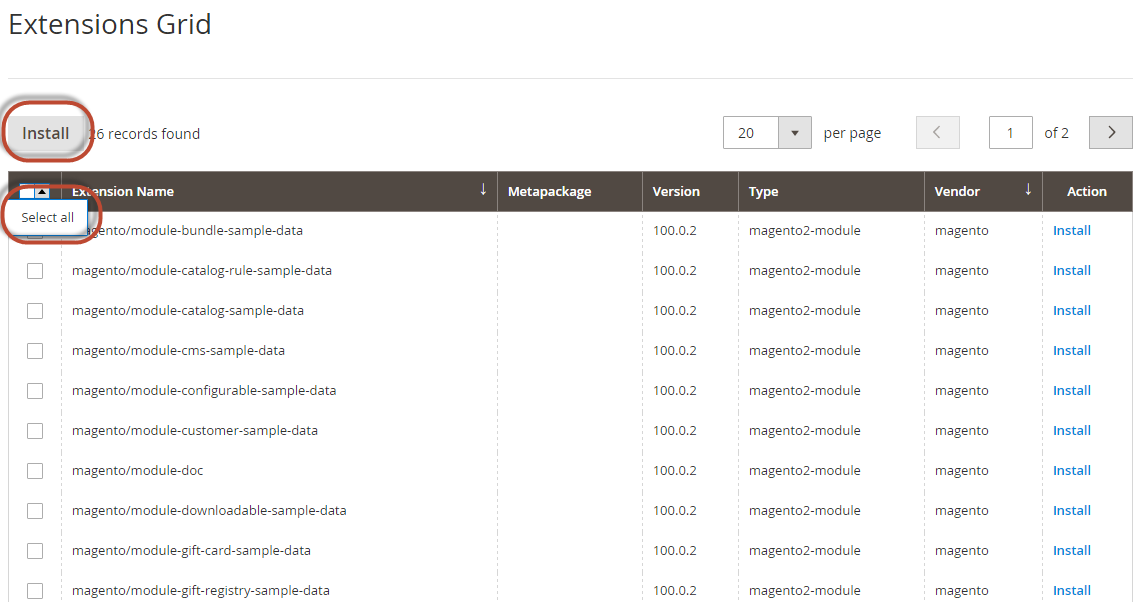Install module-downloadable-sample-data via Action link
1137x602 pixels.
(x=1072, y=511)
